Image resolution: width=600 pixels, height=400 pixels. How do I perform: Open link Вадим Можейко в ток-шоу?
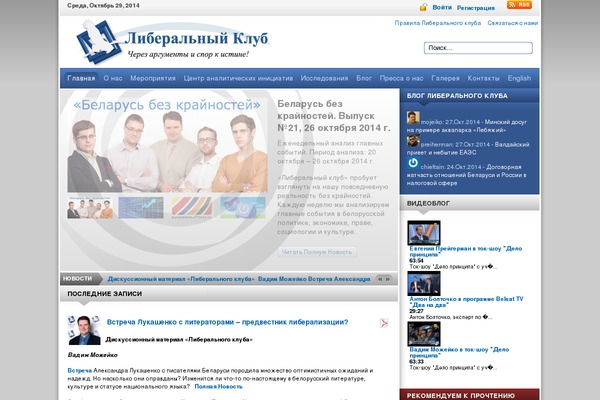(459, 353)
